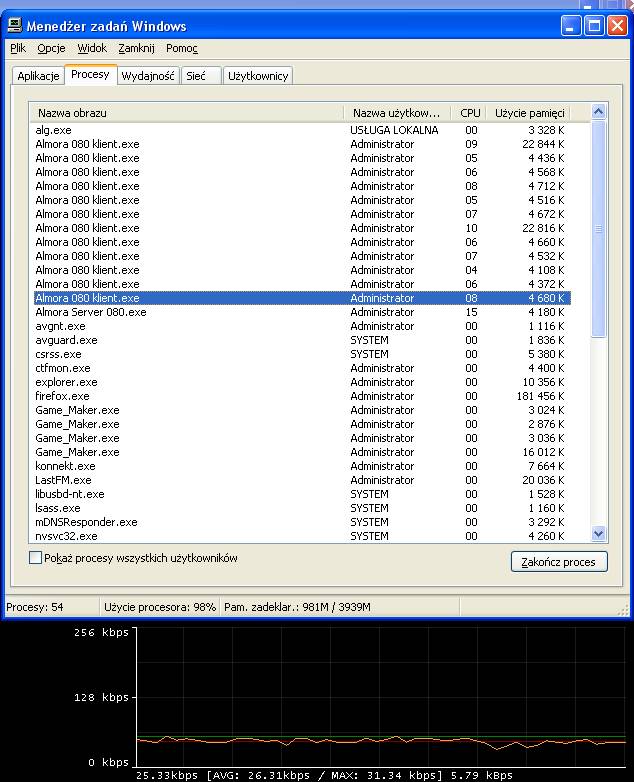
Task: Open the Opcje menu
Action: [51, 48]
